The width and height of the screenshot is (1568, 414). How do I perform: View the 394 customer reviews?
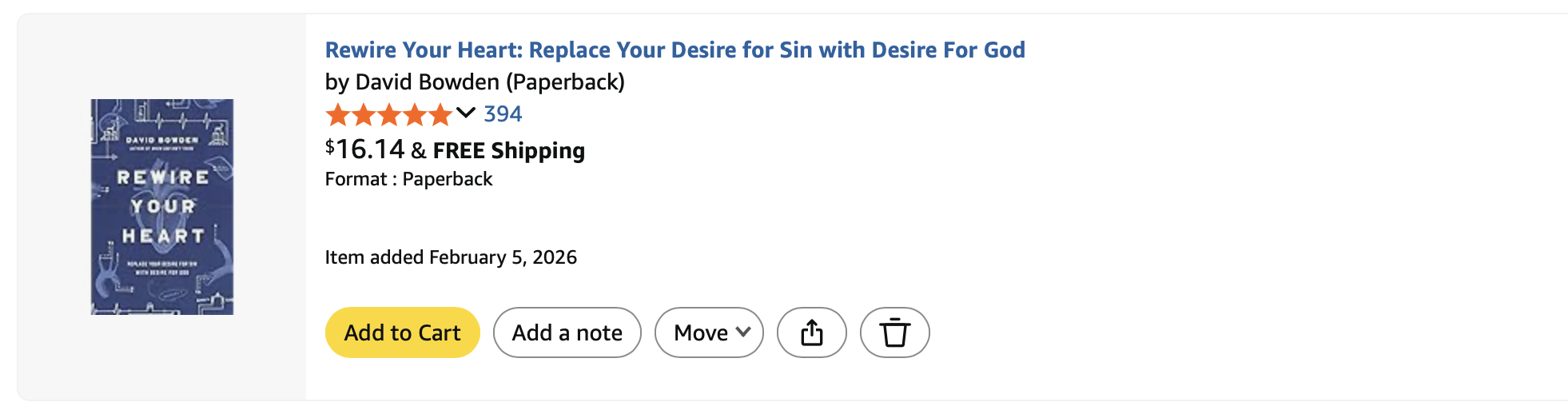click(503, 114)
